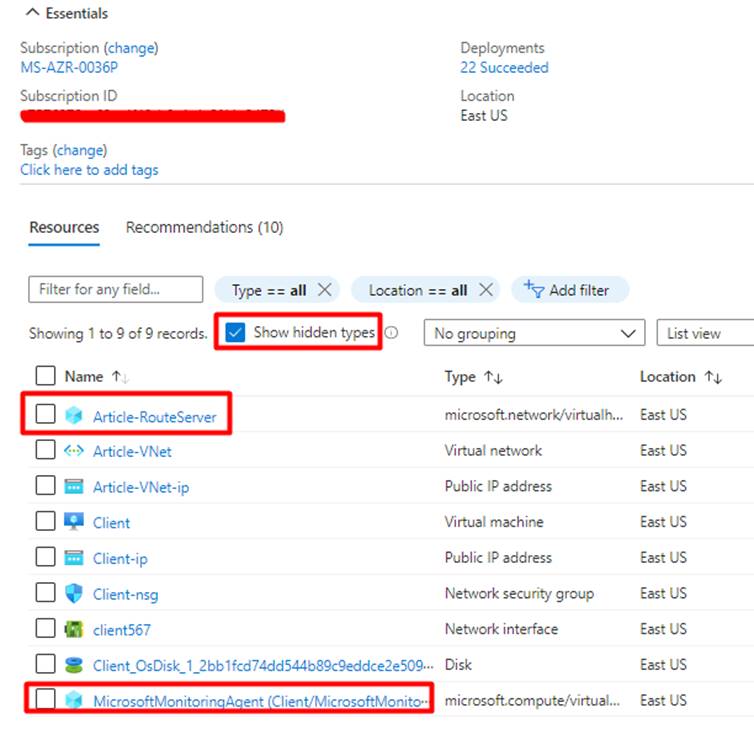Click the info icon beside Show hidden types

(391, 333)
